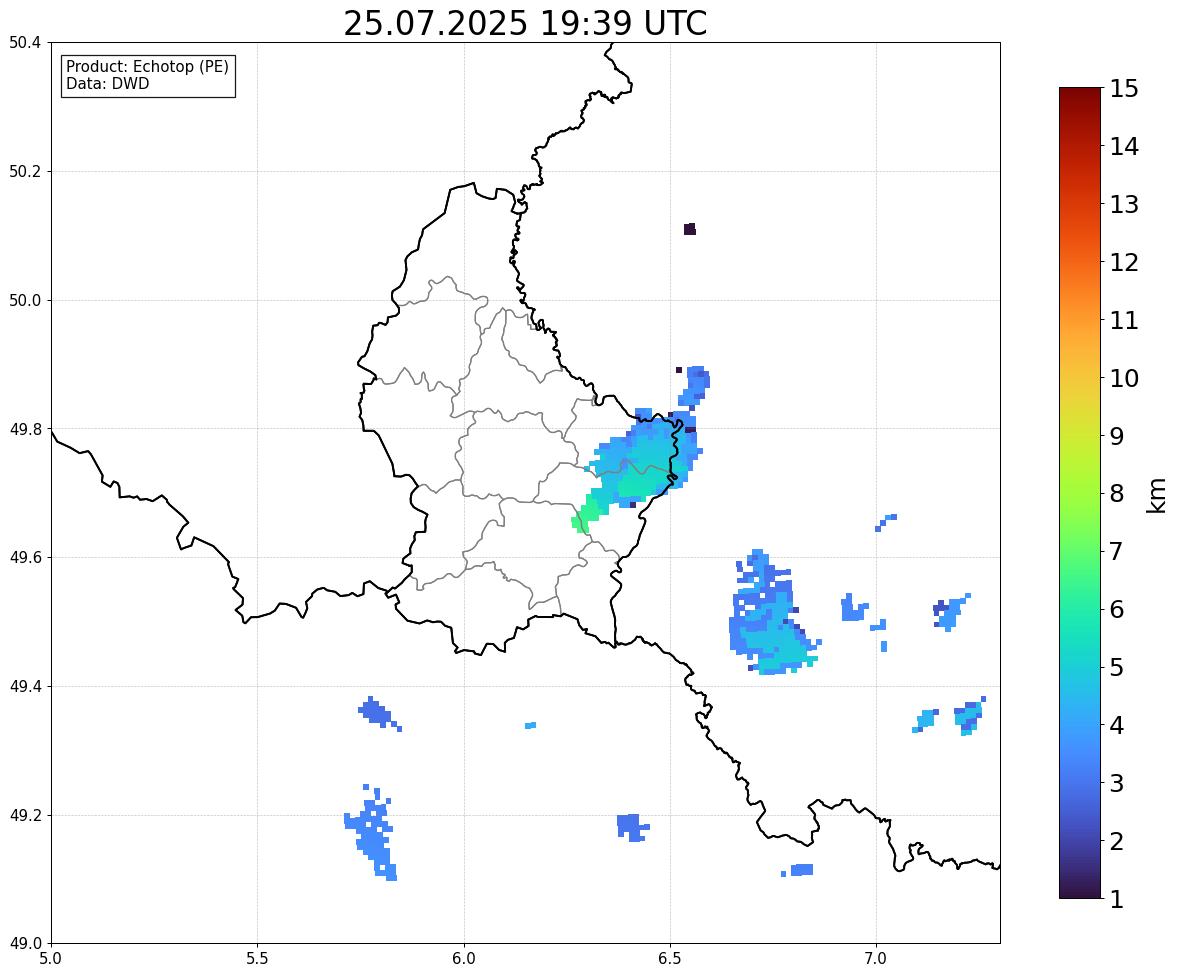Click colorbar tick label '7'
Image resolution: width=1178 pixels, height=976 pixels.
(1117, 551)
